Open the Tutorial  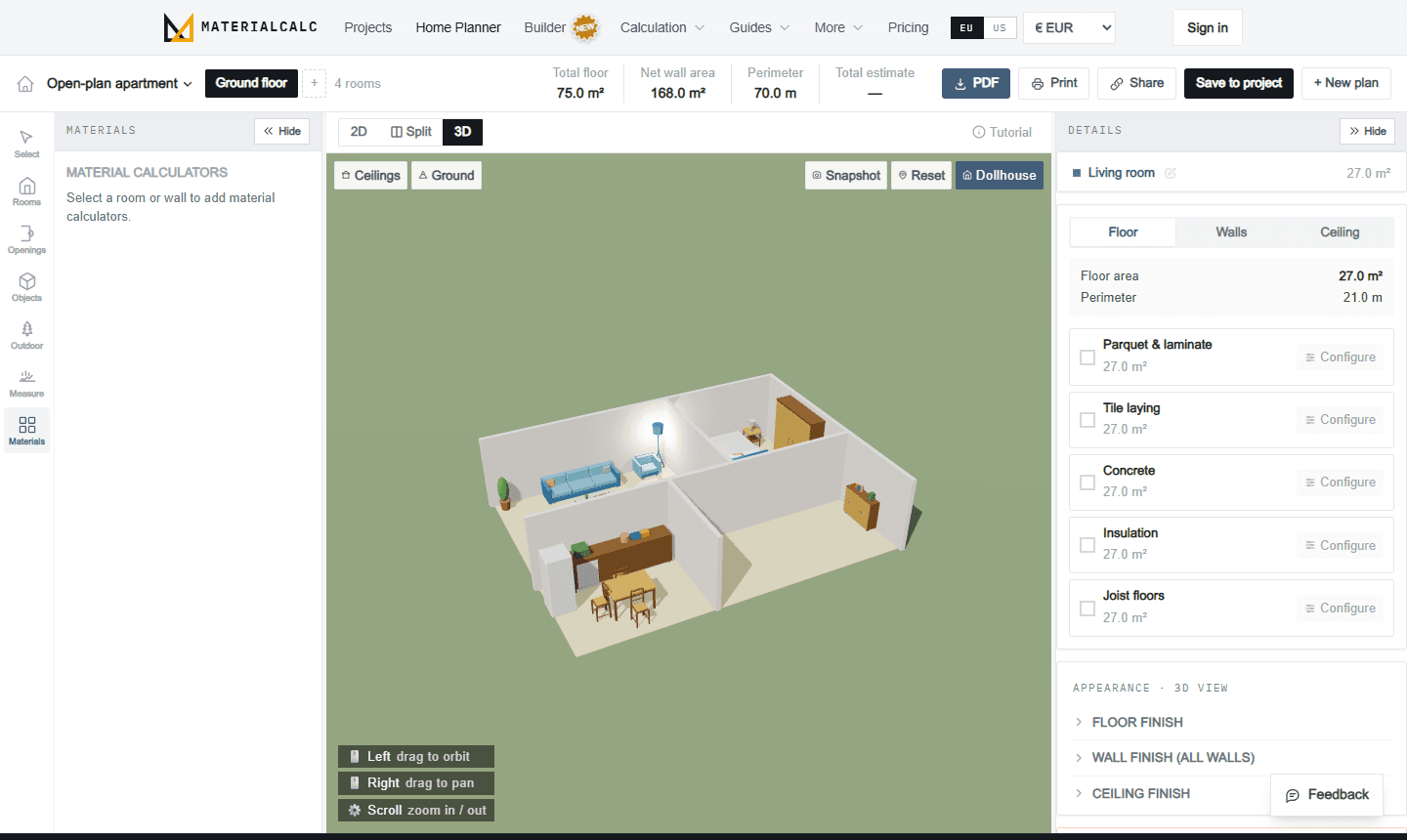(x=1002, y=132)
